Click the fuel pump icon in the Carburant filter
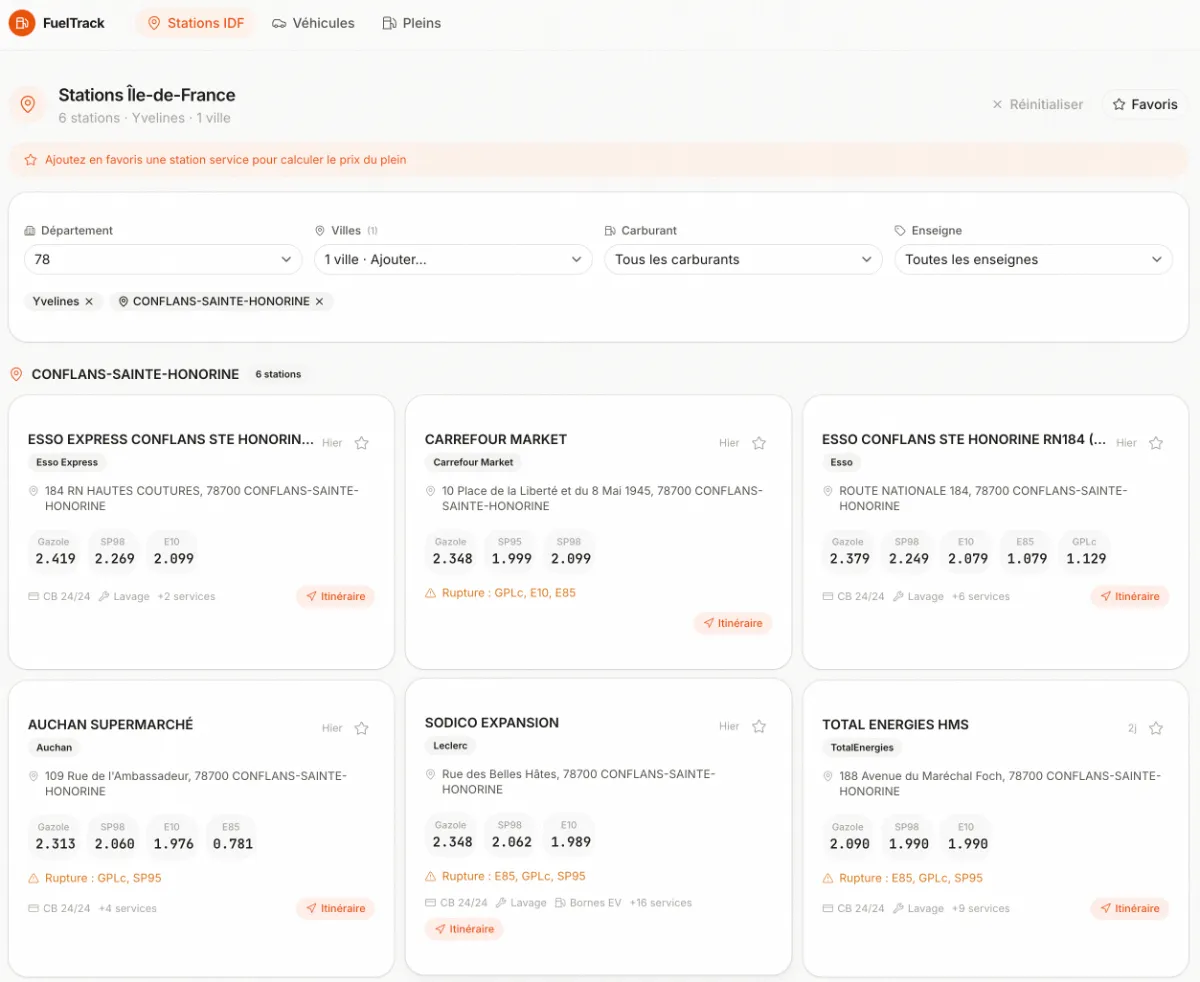This screenshot has width=1200, height=982. 612,230
